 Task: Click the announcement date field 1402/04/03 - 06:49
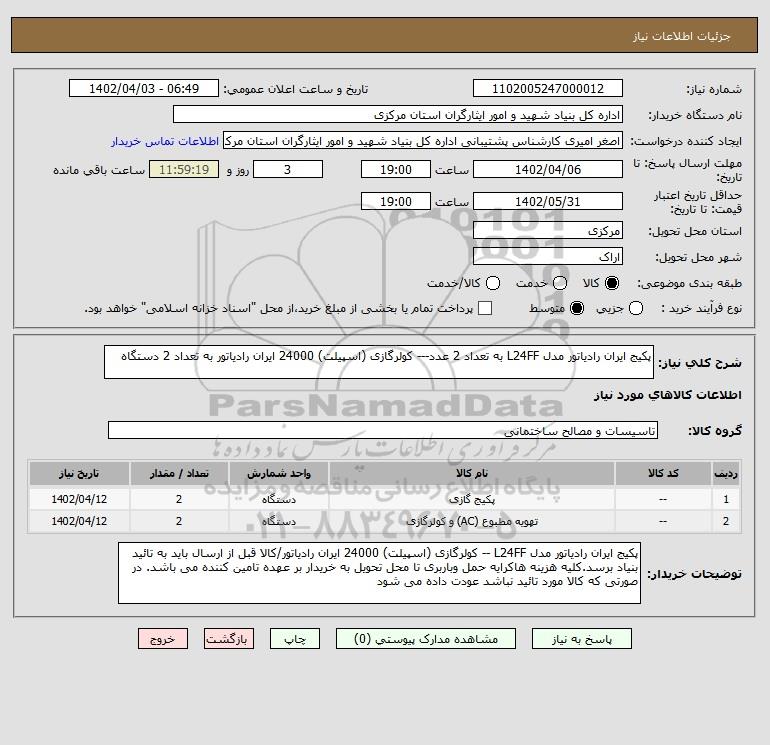point(144,89)
